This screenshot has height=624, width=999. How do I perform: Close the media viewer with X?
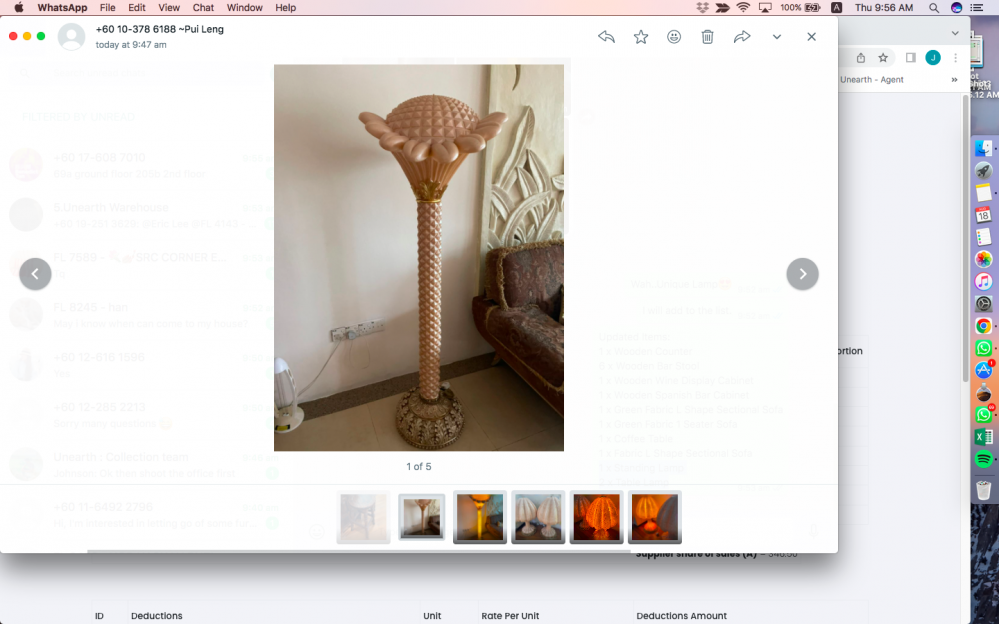(811, 37)
